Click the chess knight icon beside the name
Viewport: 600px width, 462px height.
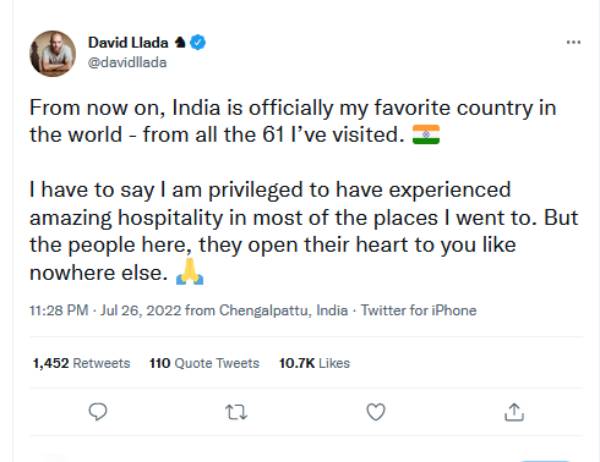[180, 43]
